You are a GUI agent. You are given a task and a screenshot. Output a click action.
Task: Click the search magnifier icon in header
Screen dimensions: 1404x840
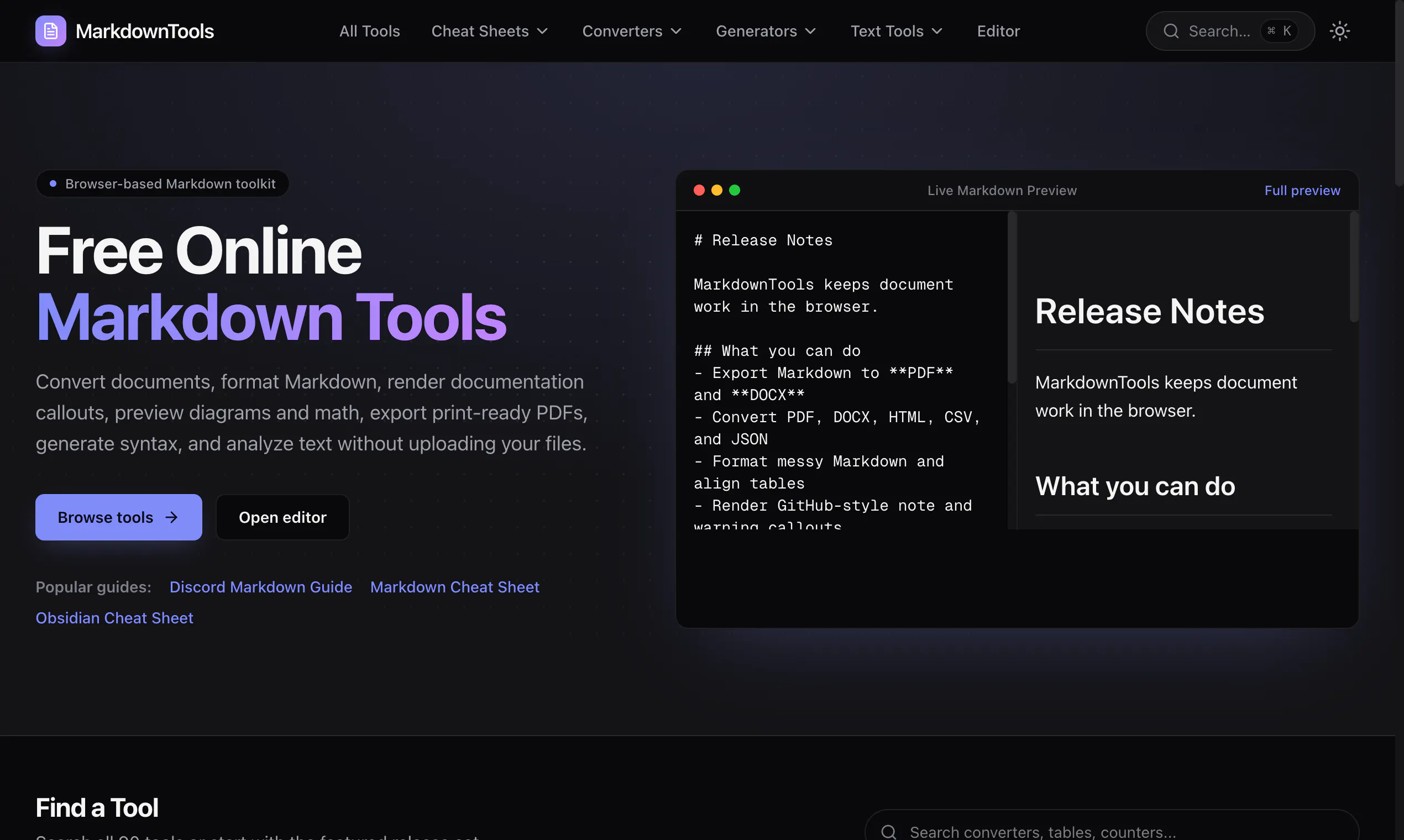pyautogui.click(x=1171, y=30)
